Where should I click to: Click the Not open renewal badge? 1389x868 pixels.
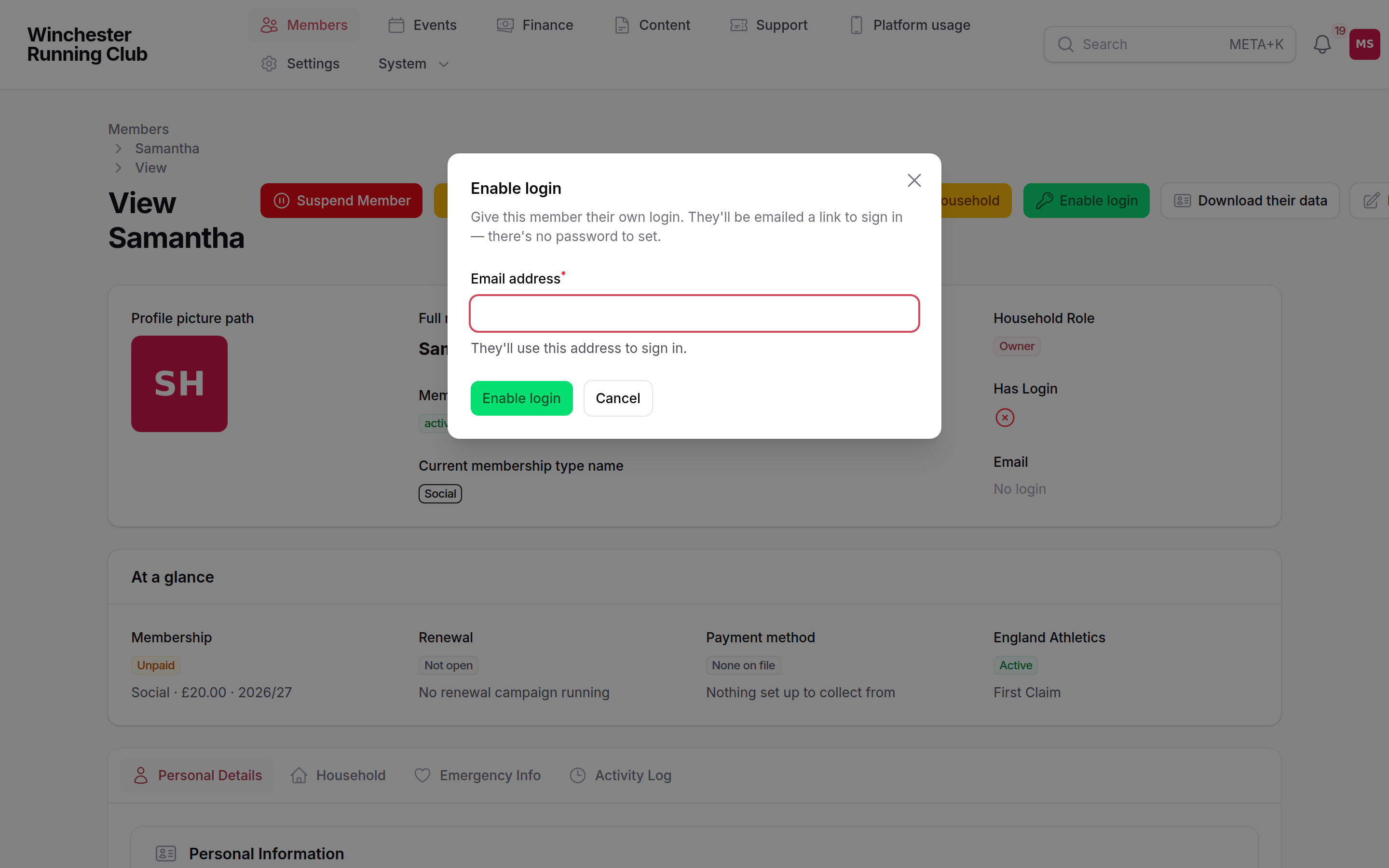tap(448, 665)
